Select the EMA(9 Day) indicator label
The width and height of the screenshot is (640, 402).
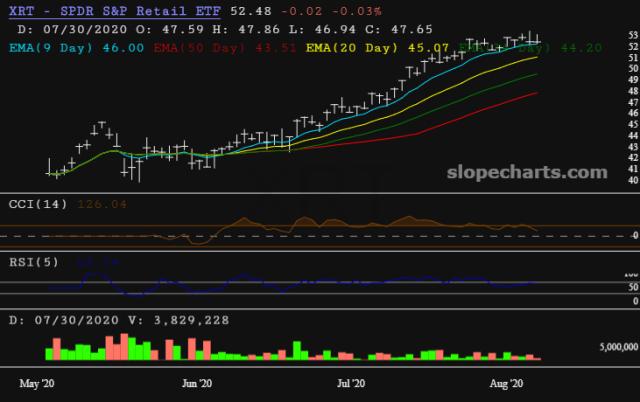[x=46, y=46]
